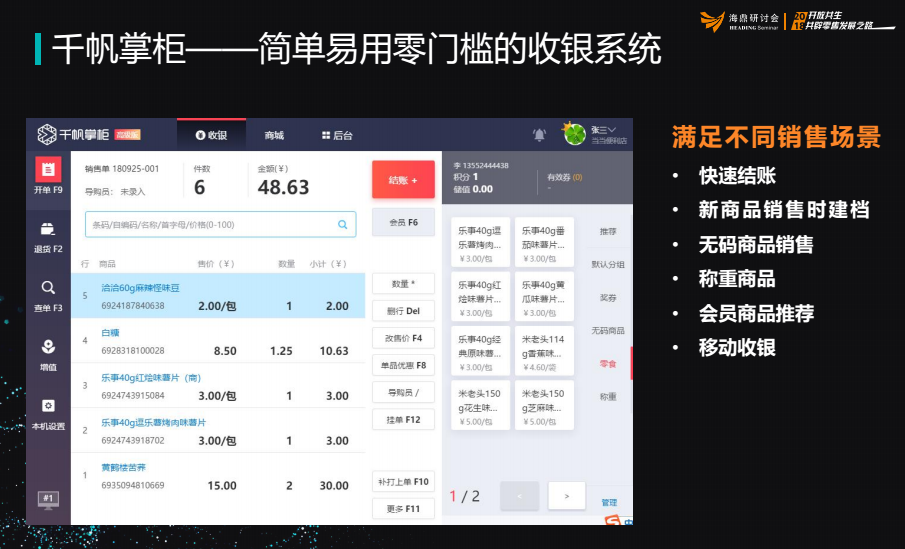This screenshot has width=905, height=549.
Task: Select the 推荐 category tab
Action: (608, 231)
